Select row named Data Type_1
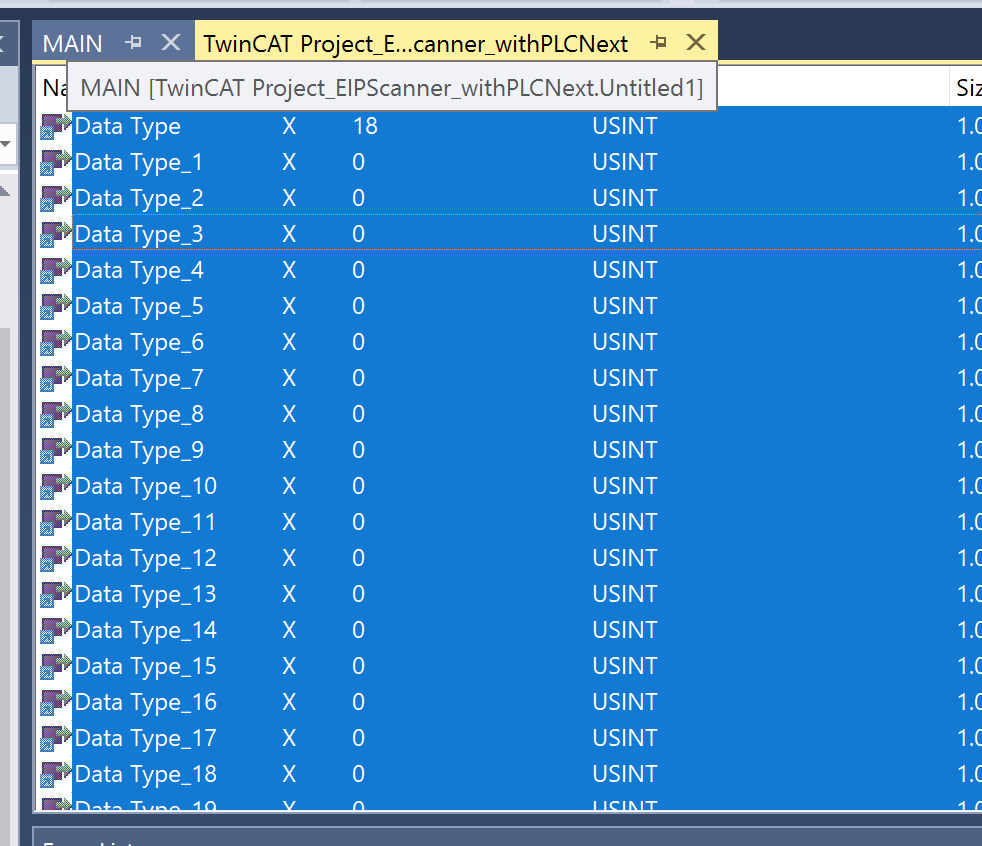Viewport: 982px width, 846px height. (139, 162)
